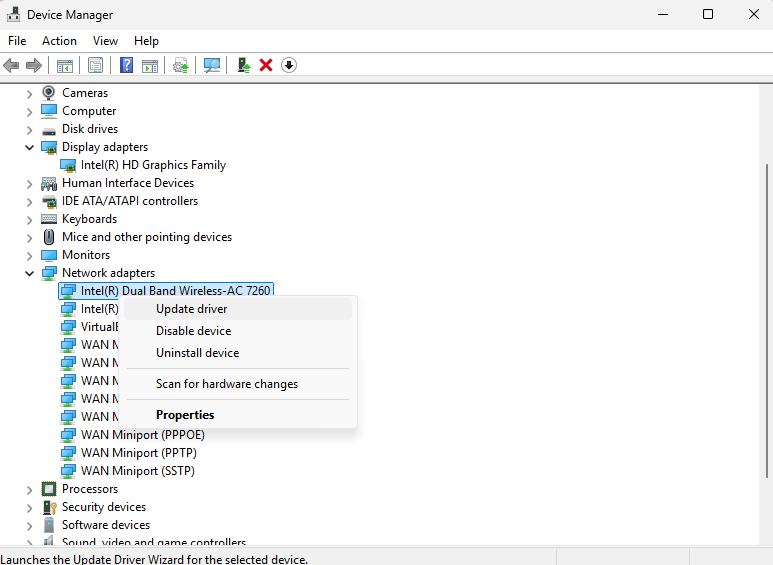This screenshot has height=565, width=773.
Task: Click the Update device driver toolbar icon
Action: (243, 65)
